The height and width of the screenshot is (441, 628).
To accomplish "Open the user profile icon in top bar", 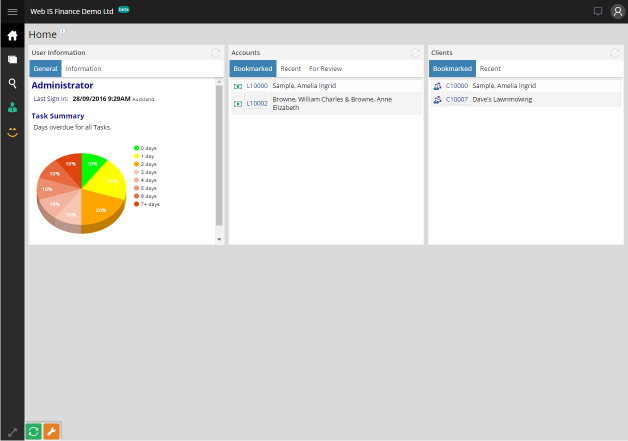I will [617, 11].
